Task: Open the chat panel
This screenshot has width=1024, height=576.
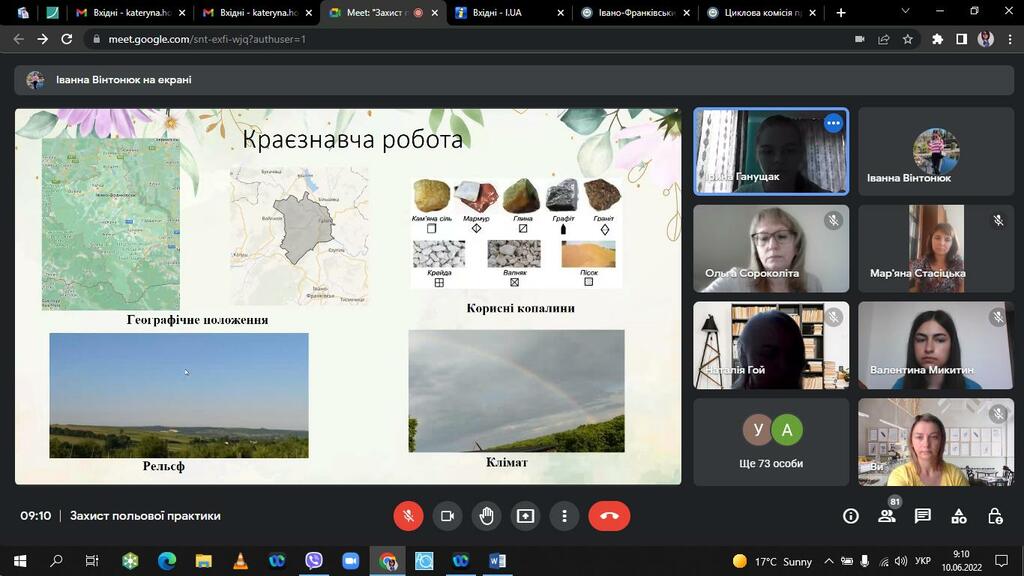Action: point(923,517)
